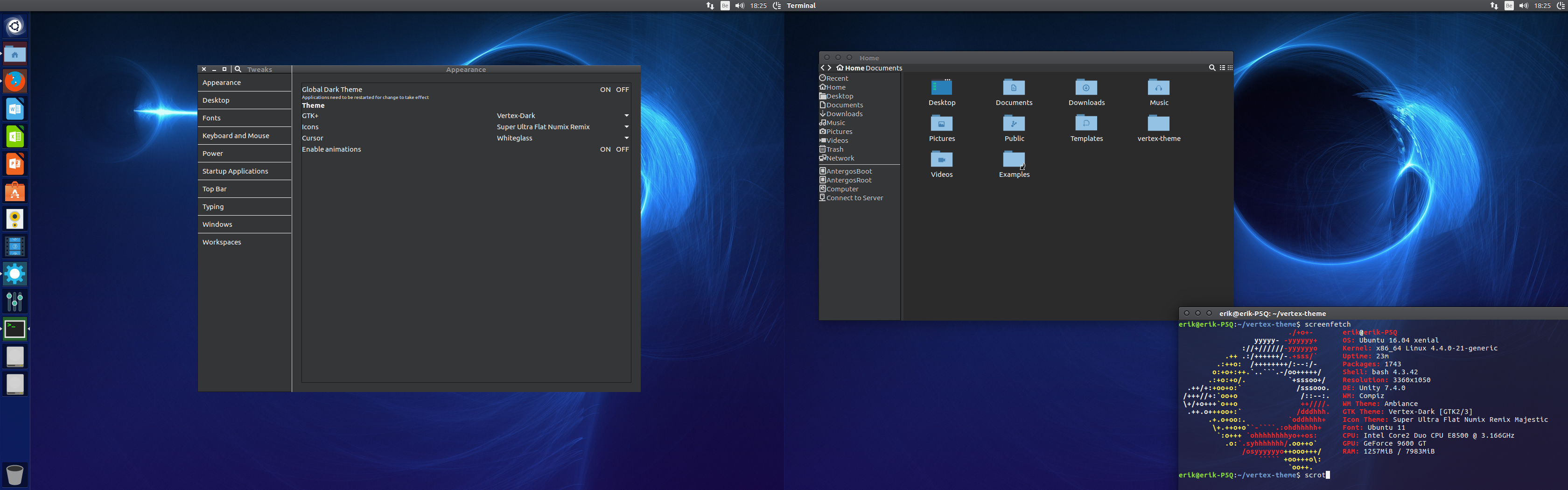1568x490 pixels.
Task: Switch Files to grid view
Action: pyautogui.click(x=1230, y=68)
